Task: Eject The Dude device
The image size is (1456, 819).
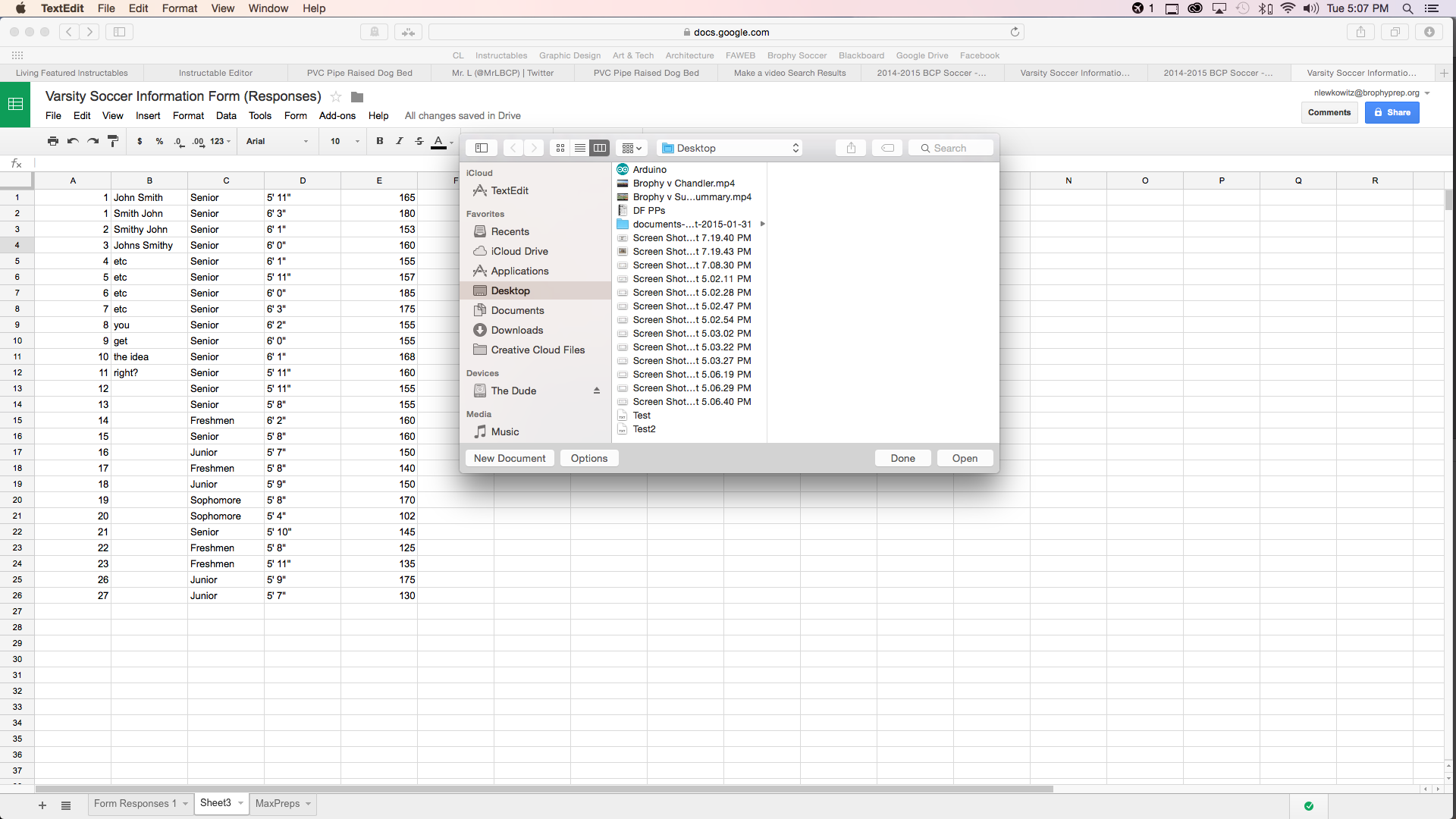Action: click(597, 391)
